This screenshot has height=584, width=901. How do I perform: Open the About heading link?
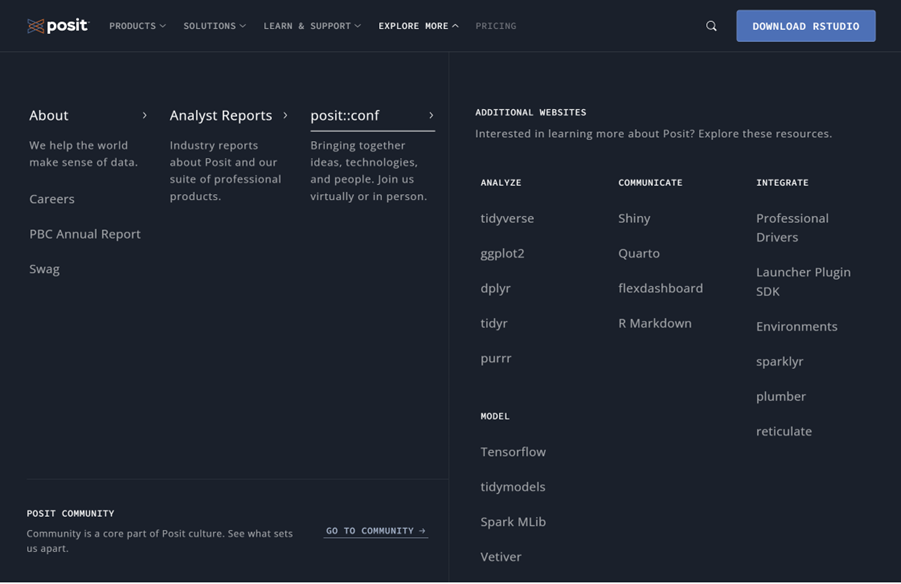[x=49, y=116]
